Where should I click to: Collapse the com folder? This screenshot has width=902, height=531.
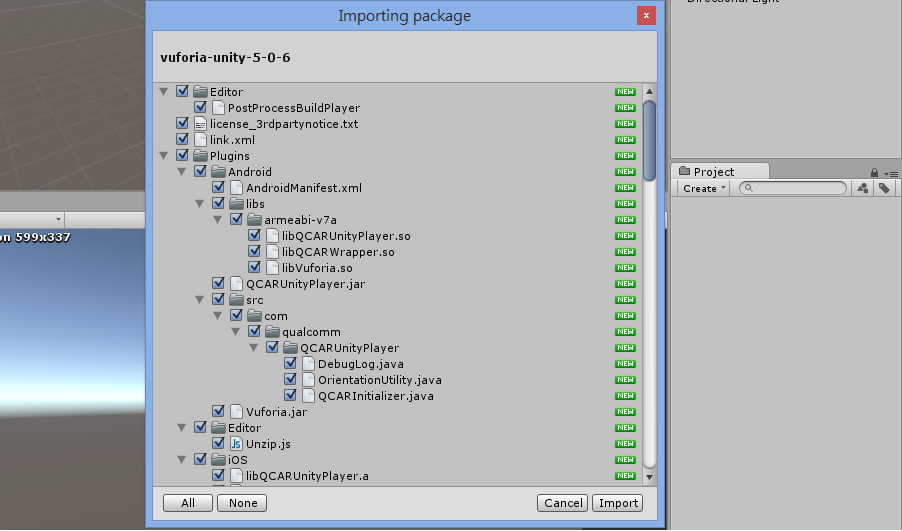tap(218, 316)
